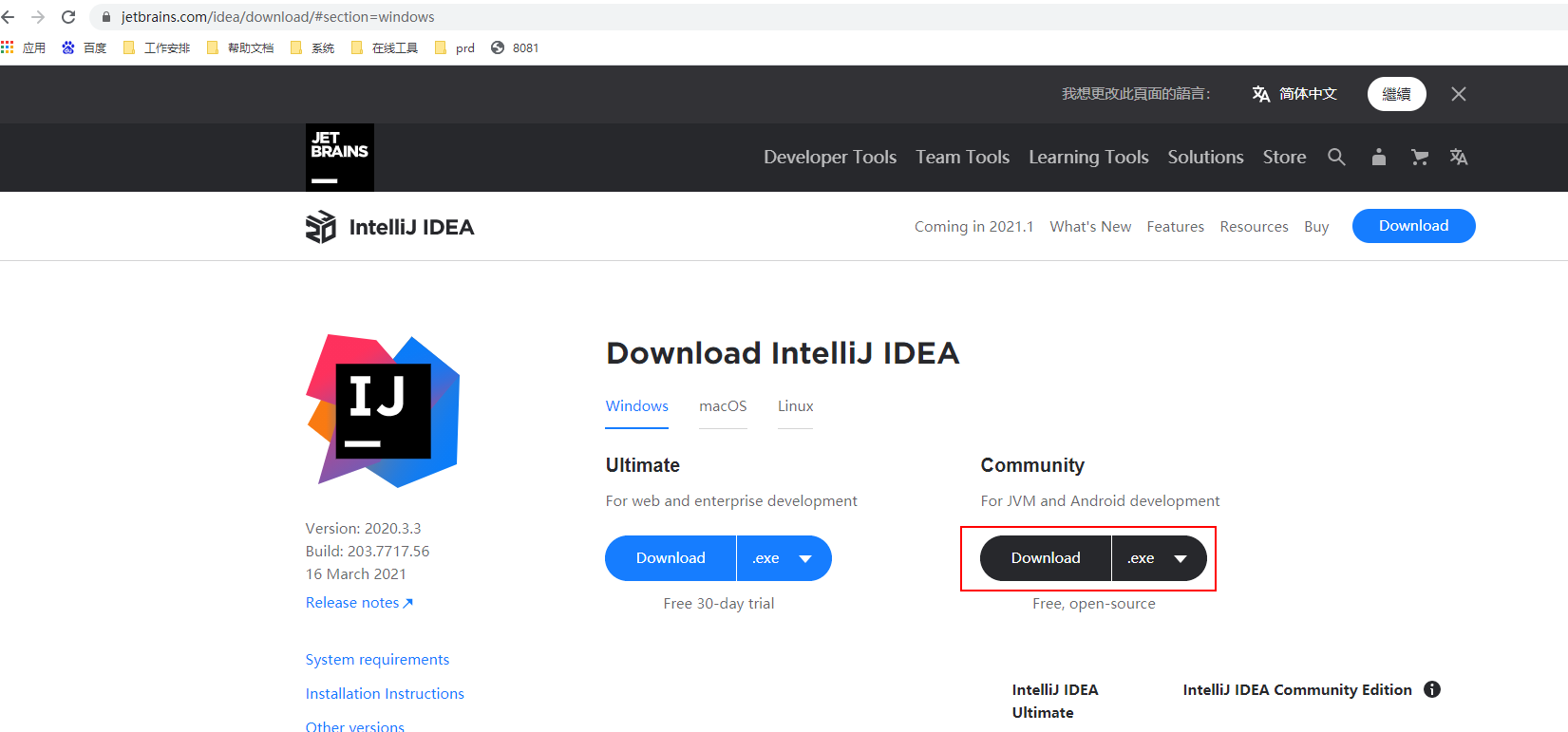The image size is (1568, 732).
Task: Go to Coming in 2021.1 page
Action: click(973, 227)
